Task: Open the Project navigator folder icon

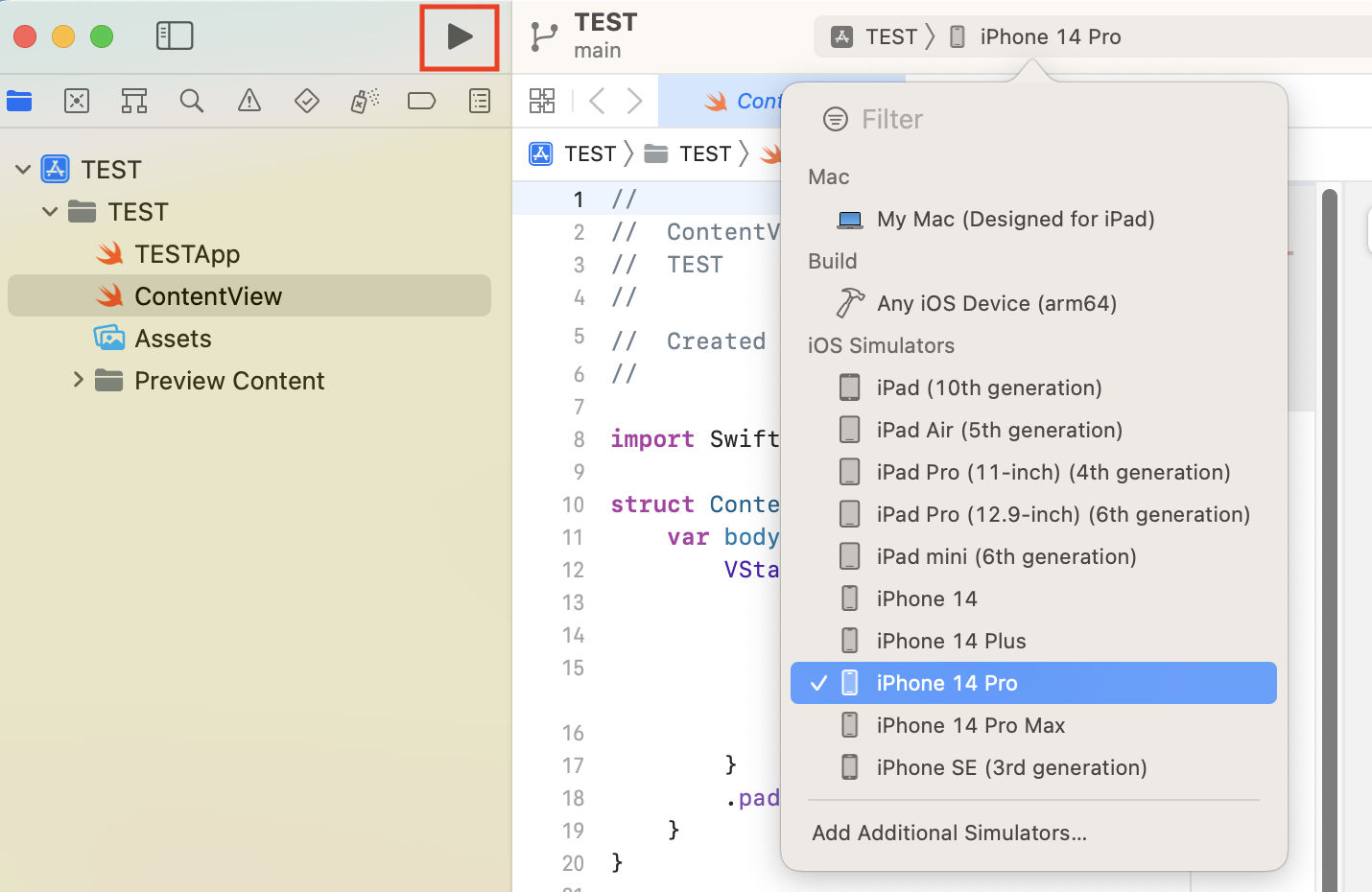Action: pyautogui.click(x=19, y=101)
